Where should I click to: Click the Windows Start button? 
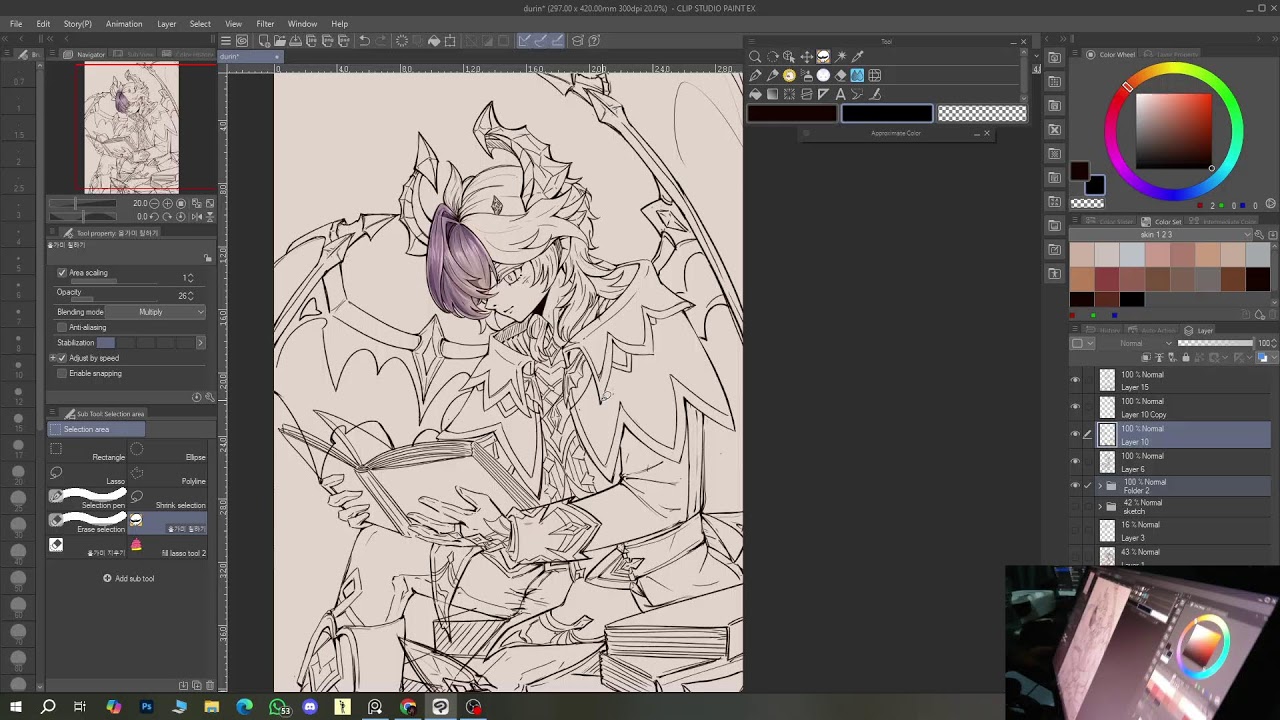point(15,707)
